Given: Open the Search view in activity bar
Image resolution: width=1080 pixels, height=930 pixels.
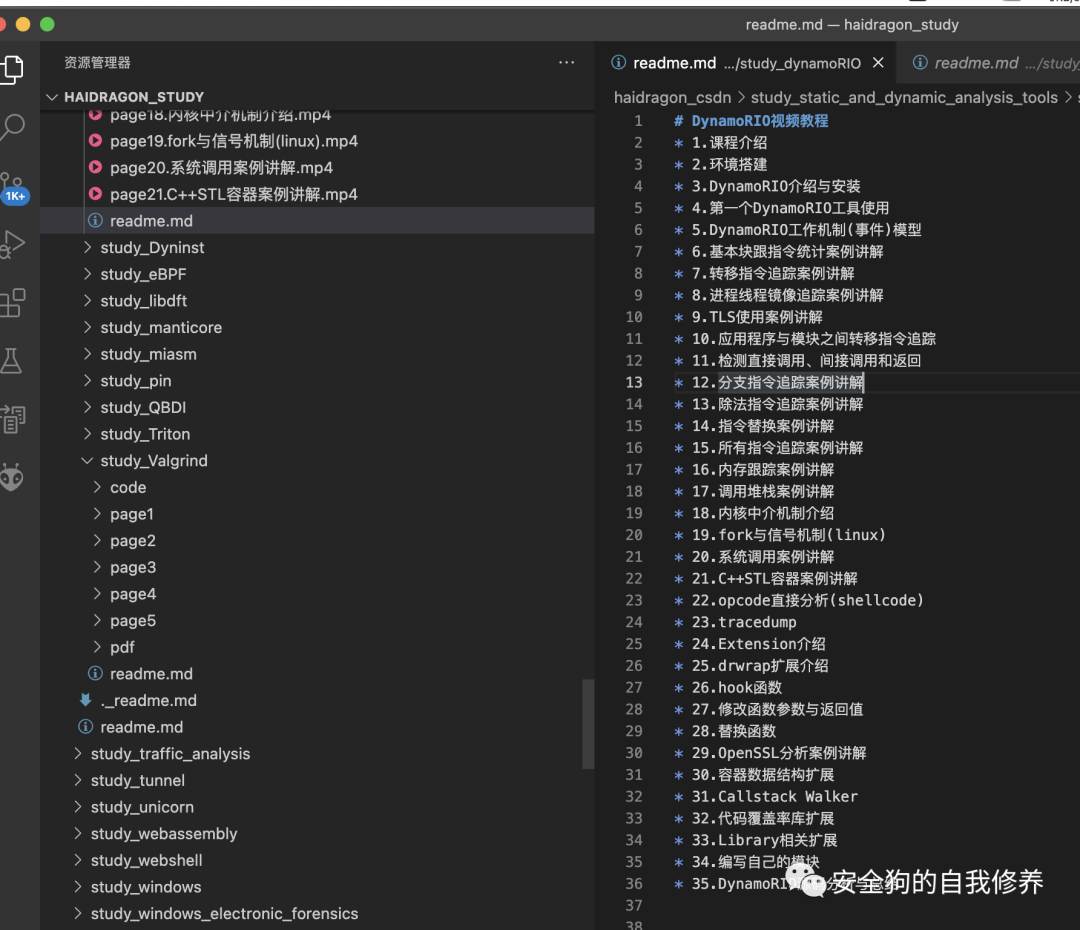Looking at the screenshot, I should tap(12, 127).
